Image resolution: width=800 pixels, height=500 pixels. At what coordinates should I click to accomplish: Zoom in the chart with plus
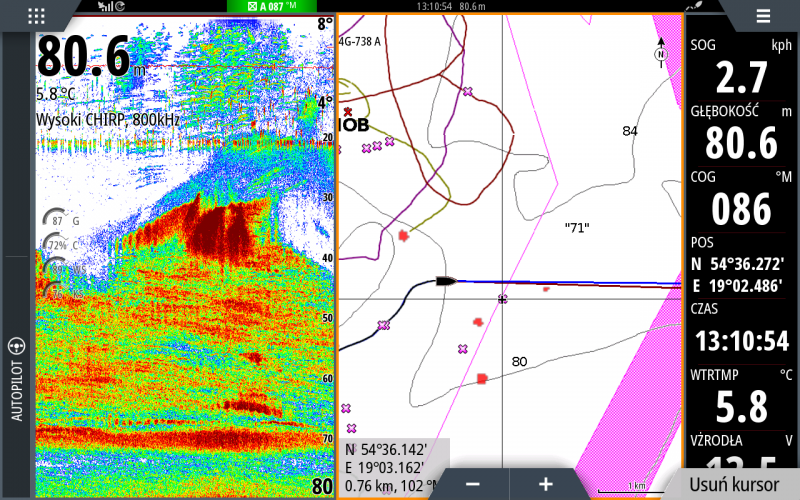(x=546, y=484)
